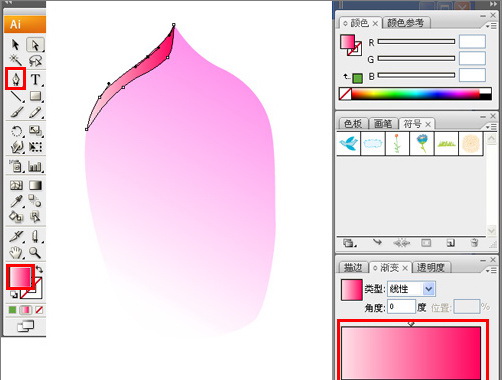This screenshot has height=380, width=502.
Task: Click Delete Symbol trash icon
Action: pyautogui.click(x=474, y=243)
